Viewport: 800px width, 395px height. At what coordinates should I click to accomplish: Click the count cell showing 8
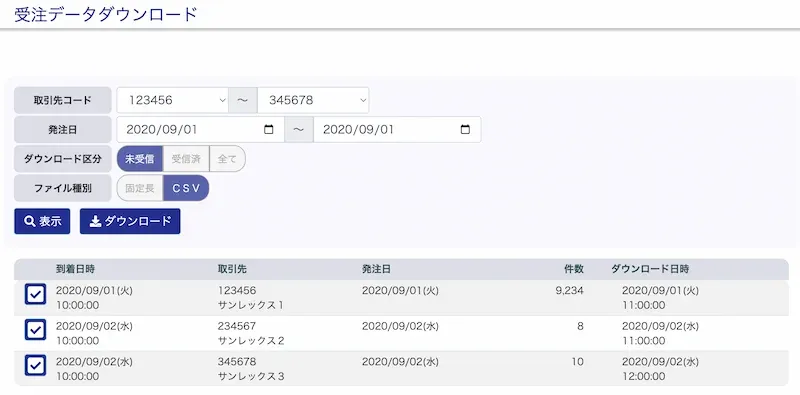coord(580,326)
